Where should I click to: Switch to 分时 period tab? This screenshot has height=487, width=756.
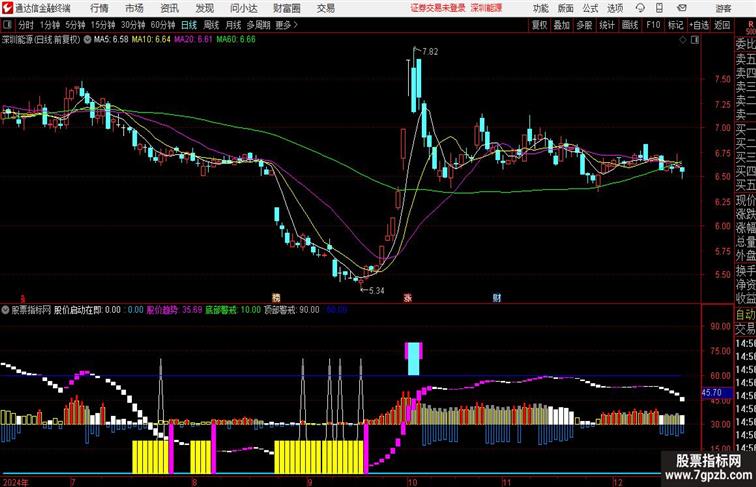pyautogui.click(x=26, y=25)
